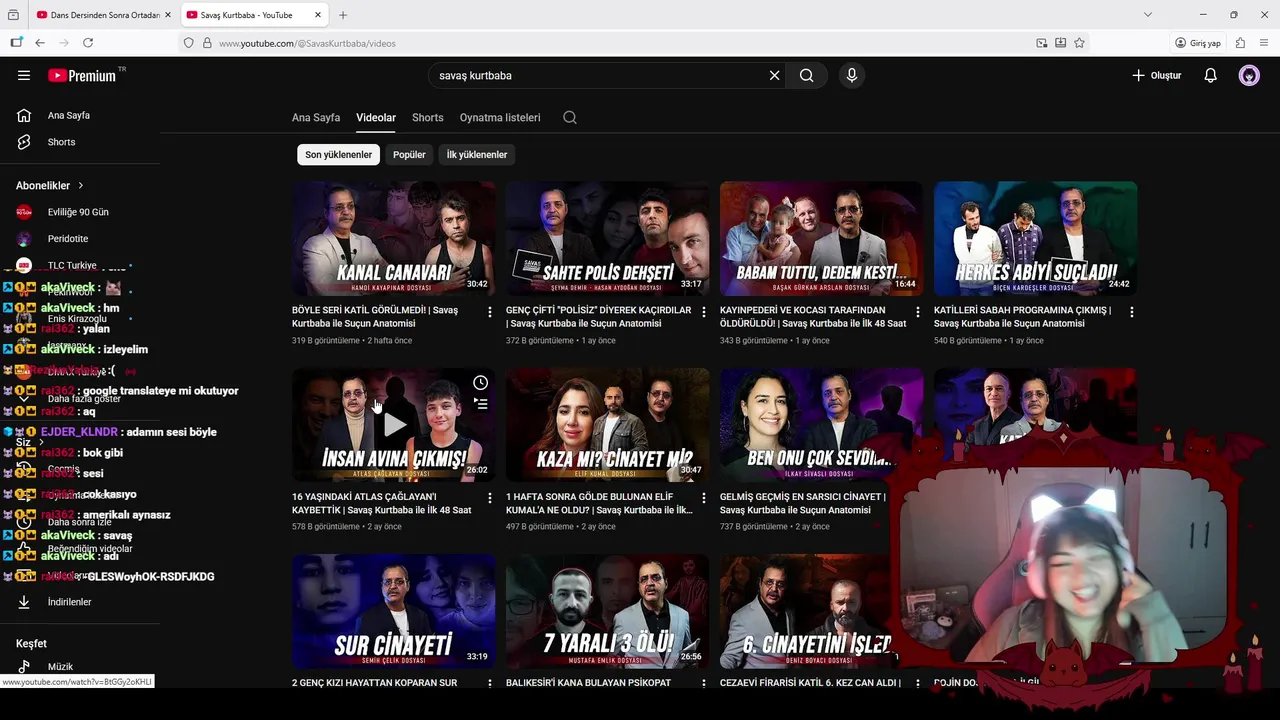Select the İlk yüklenenler filter chip
The height and width of the screenshot is (720, 1280).
click(477, 155)
